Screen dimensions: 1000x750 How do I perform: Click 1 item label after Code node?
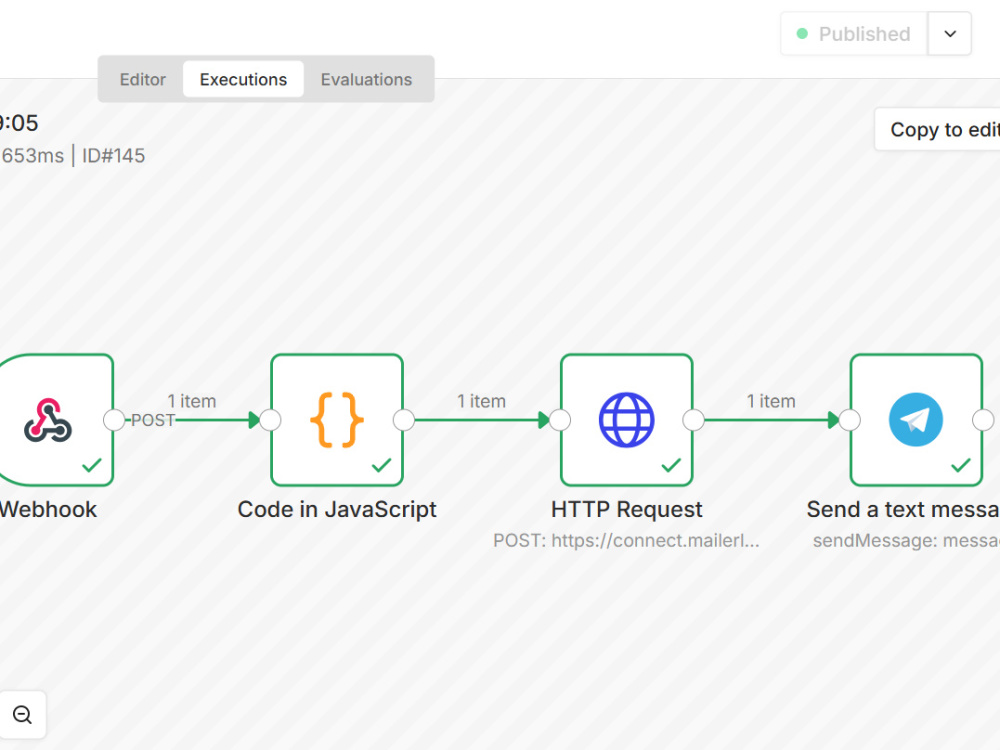[482, 401]
